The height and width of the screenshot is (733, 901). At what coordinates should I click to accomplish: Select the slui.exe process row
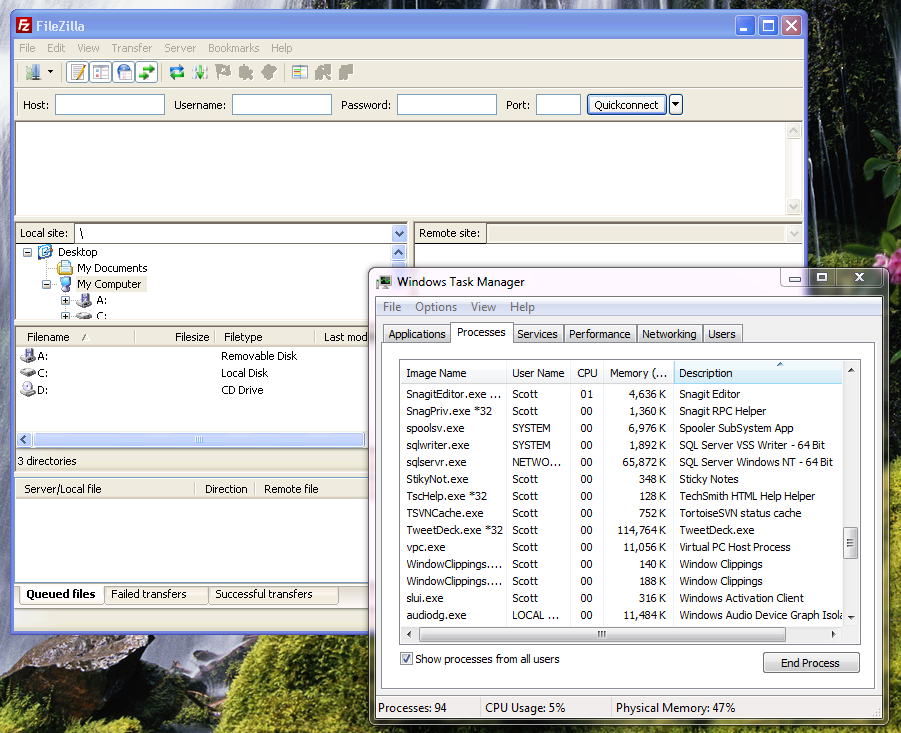pos(621,598)
